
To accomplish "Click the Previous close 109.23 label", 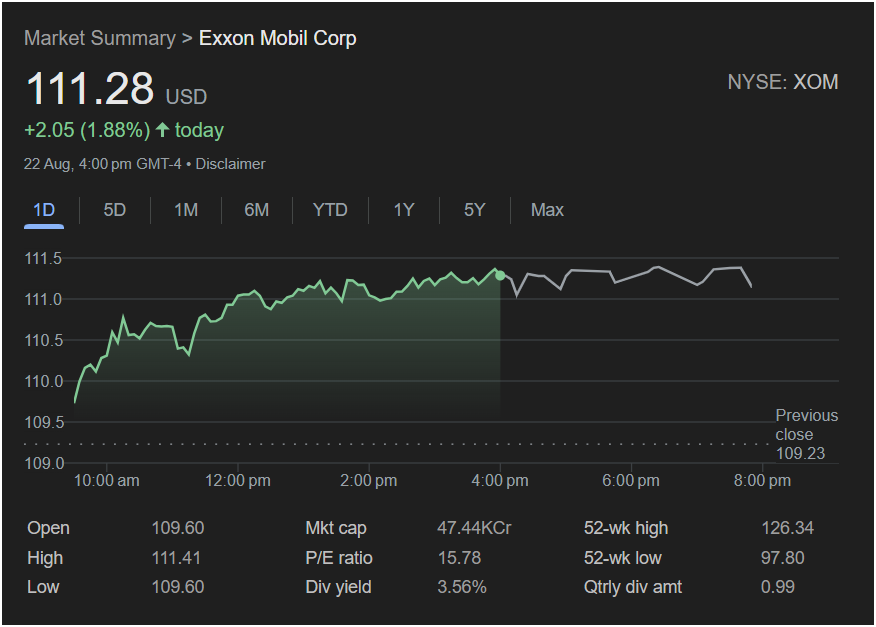I will (x=806, y=435).
